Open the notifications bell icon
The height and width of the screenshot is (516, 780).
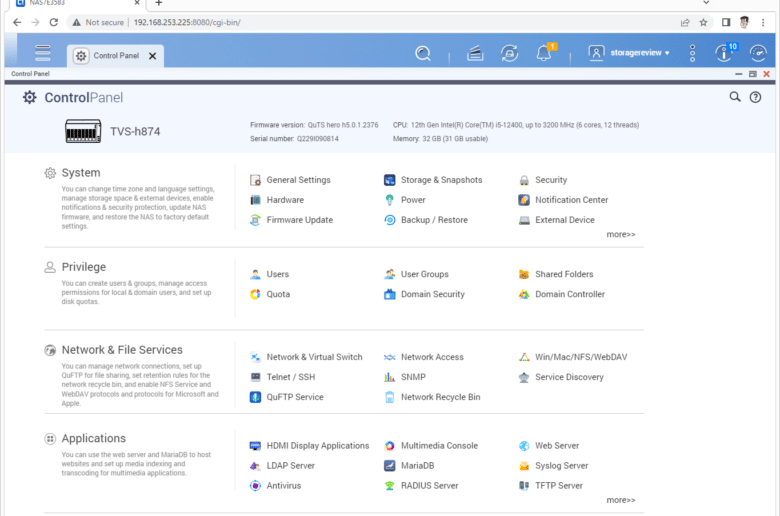click(x=544, y=53)
